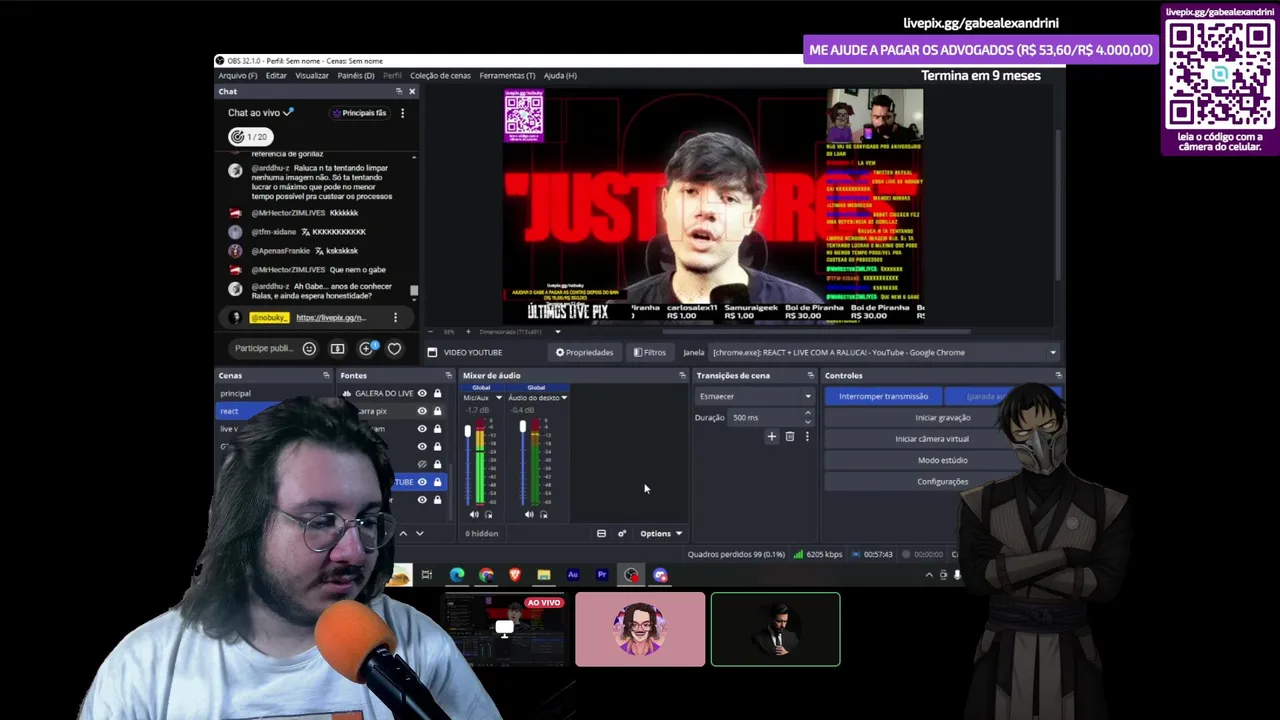This screenshot has height=720, width=1280.
Task: Open Mic/Aux channel dropdown arrow
Action: point(498,398)
